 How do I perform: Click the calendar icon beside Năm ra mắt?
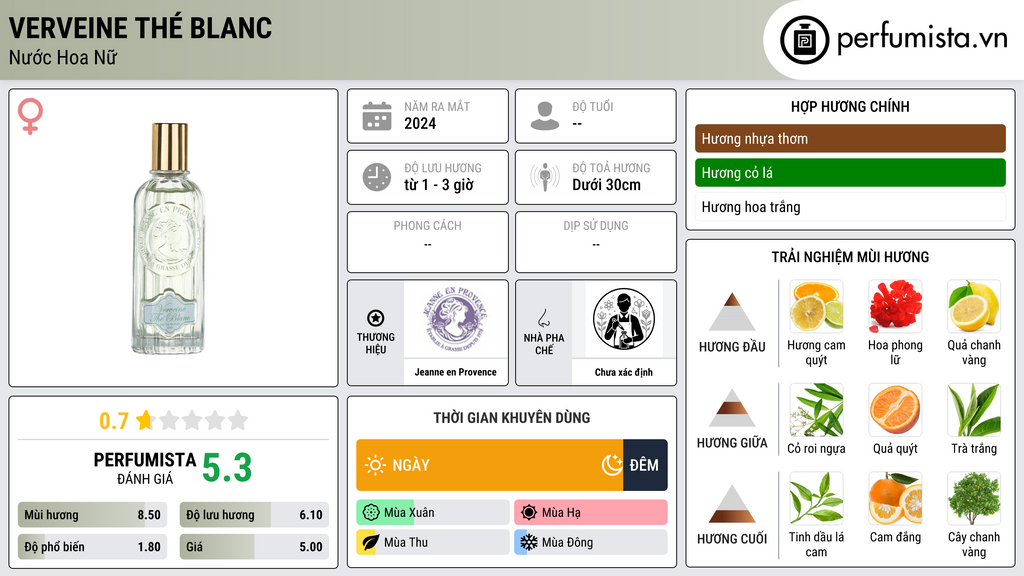tap(377, 116)
